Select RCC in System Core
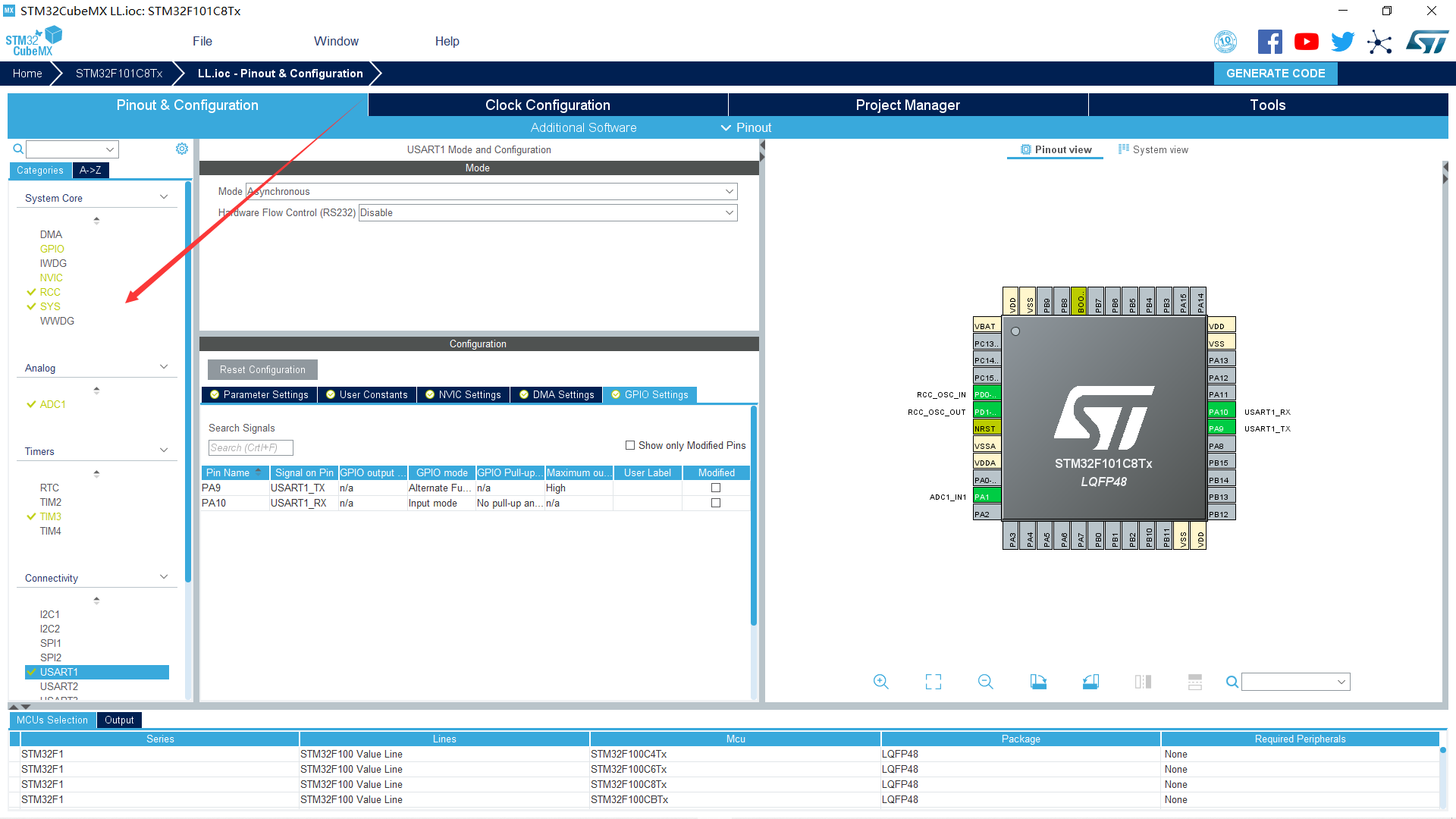This screenshot has height=819, width=1456. pyautogui.click(x=50, y=292)
